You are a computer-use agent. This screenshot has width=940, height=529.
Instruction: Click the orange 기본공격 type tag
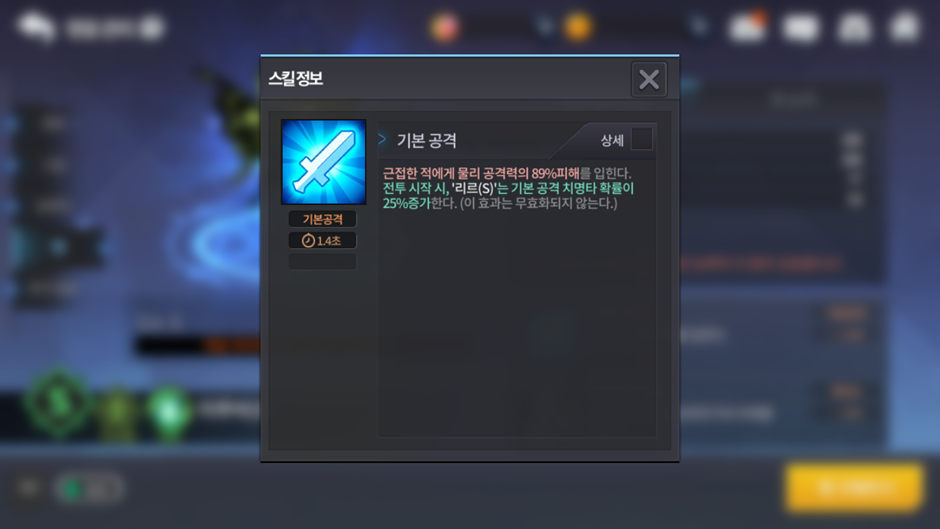tap(323, 219)
